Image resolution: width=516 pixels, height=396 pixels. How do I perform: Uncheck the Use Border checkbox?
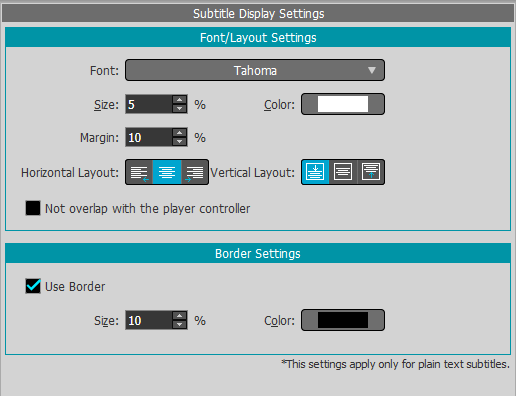[x=33, y=286]
